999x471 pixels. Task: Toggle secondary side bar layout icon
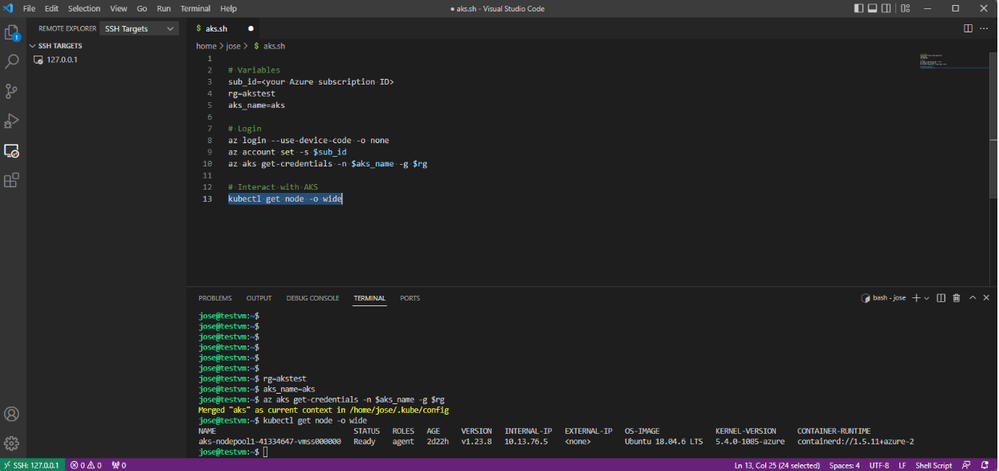[888, 8]
